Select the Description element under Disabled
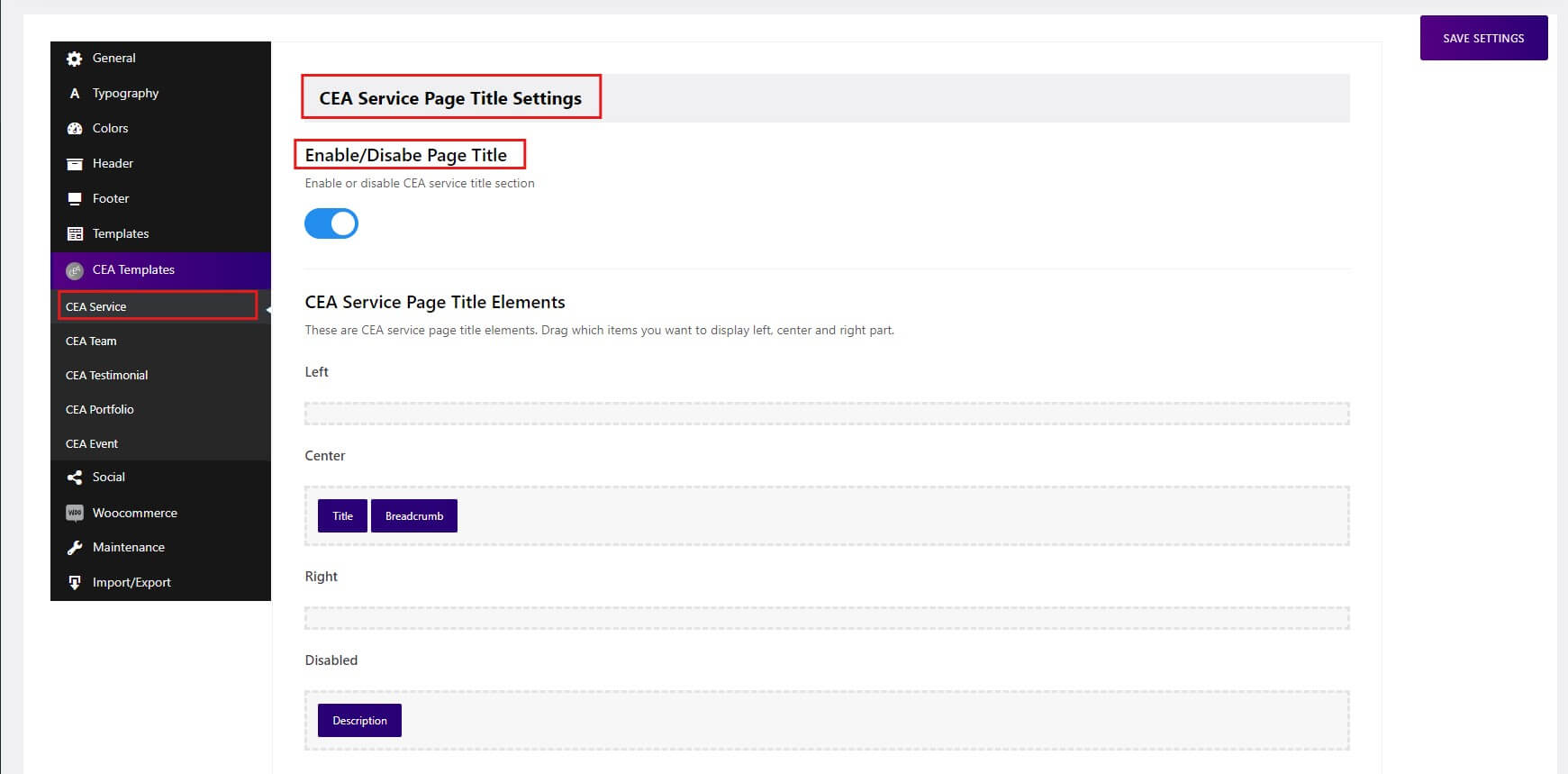Image resolution: width=1568 pixels, height=774 pixels. click(x=359, y=721)
